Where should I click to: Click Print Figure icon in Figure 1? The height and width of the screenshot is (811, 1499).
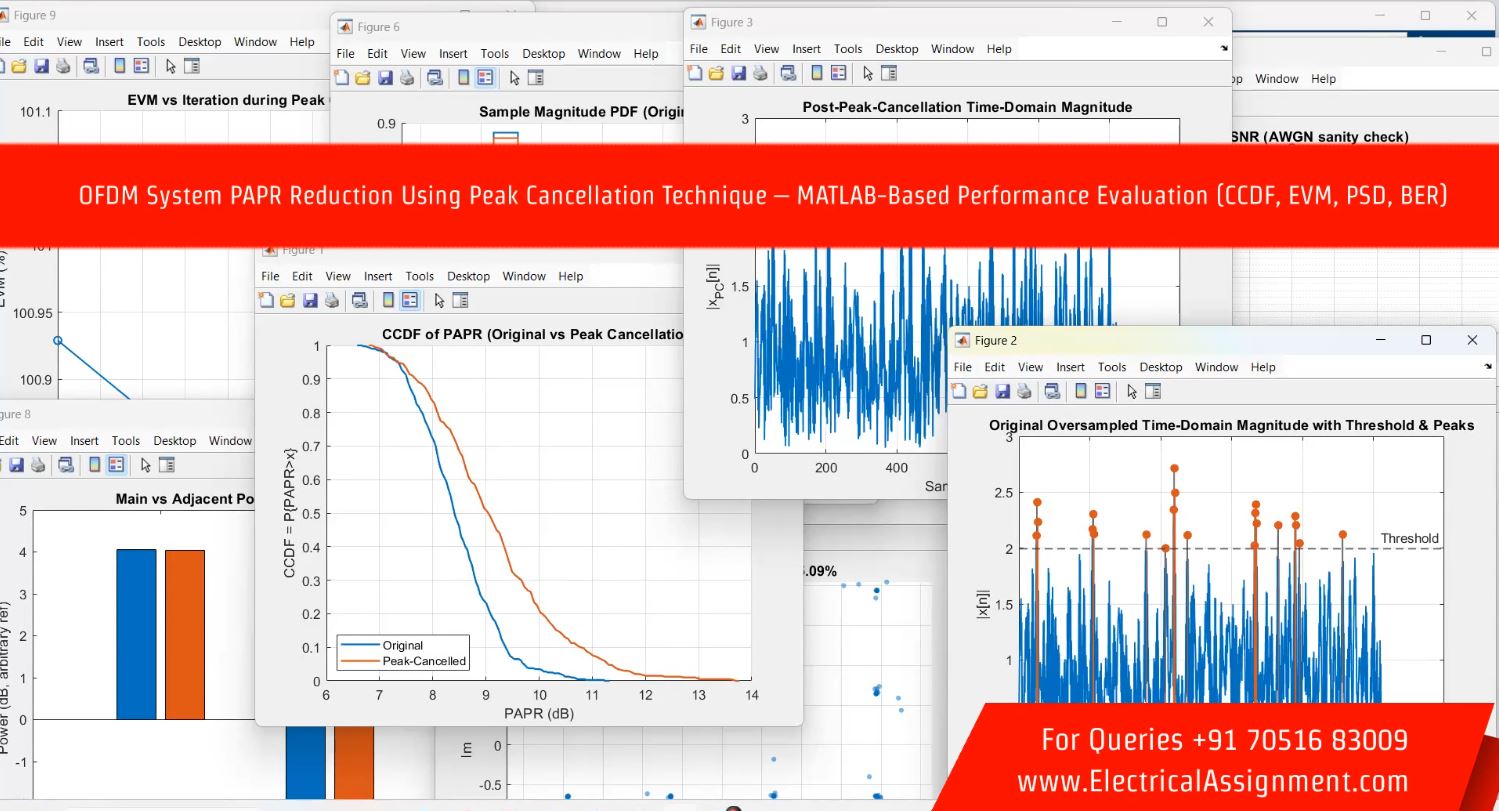point(331,300)
